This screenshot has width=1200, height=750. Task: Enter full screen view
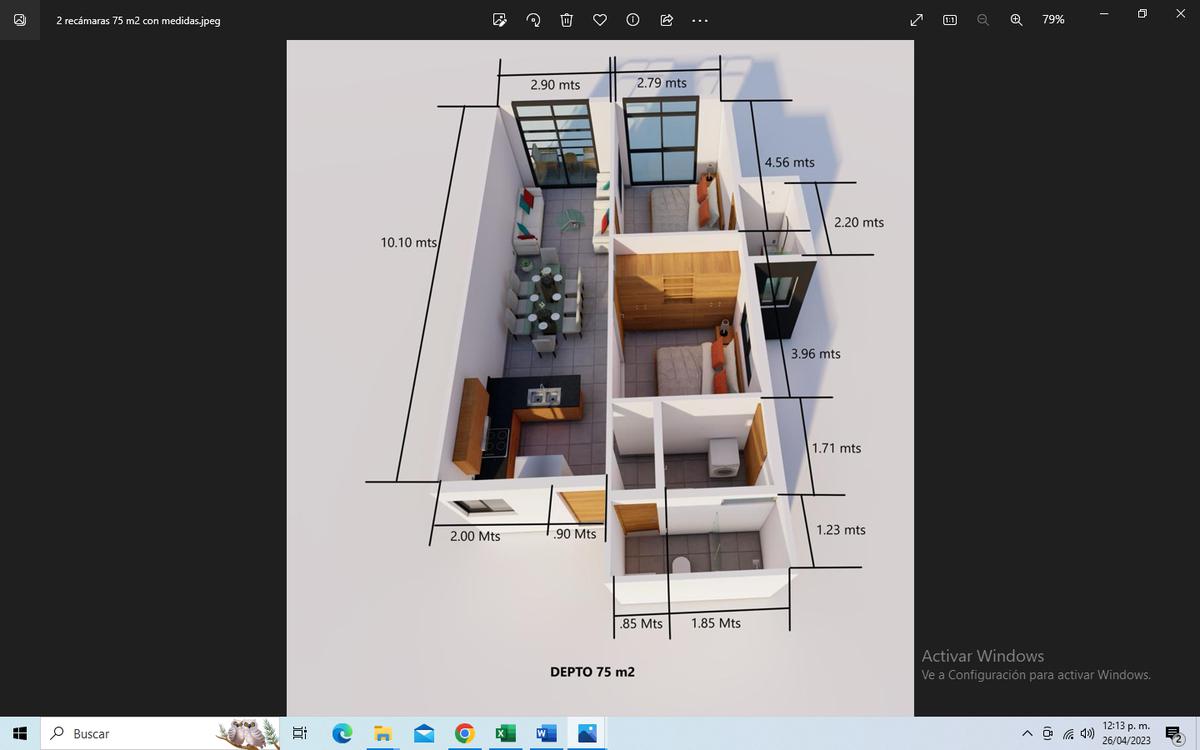click(x=917, y=19)
